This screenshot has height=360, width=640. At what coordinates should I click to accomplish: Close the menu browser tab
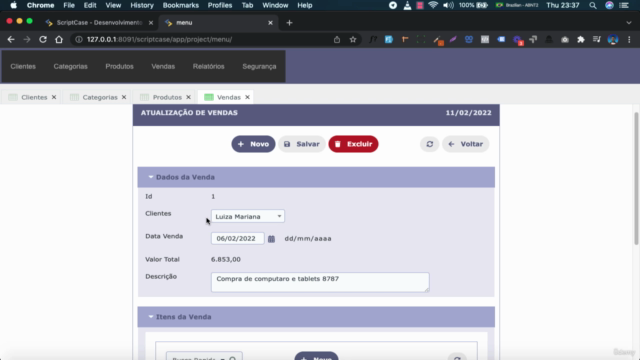(270, 23)
